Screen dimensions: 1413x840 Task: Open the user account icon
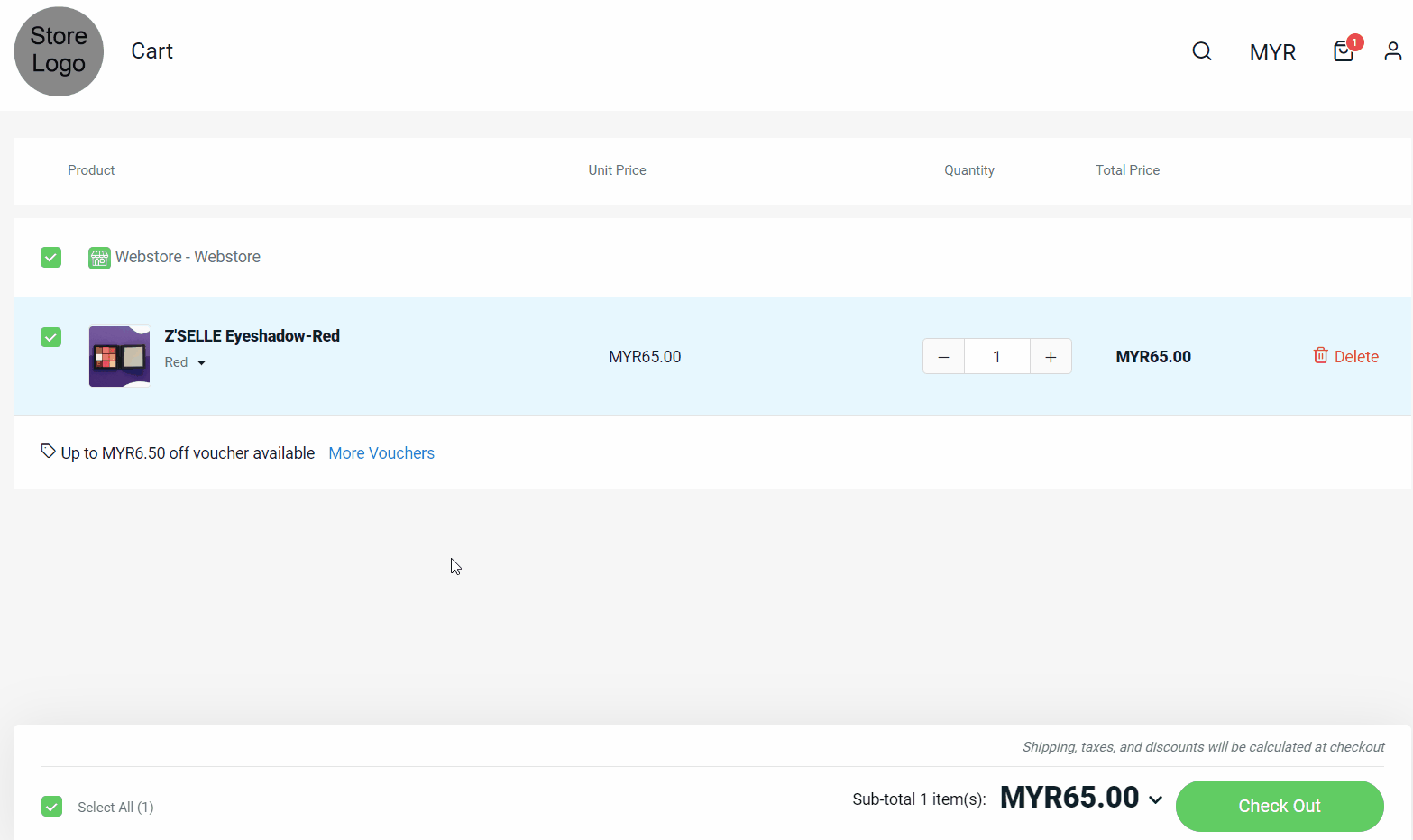pyautogui.click(x=1392, y=51)
